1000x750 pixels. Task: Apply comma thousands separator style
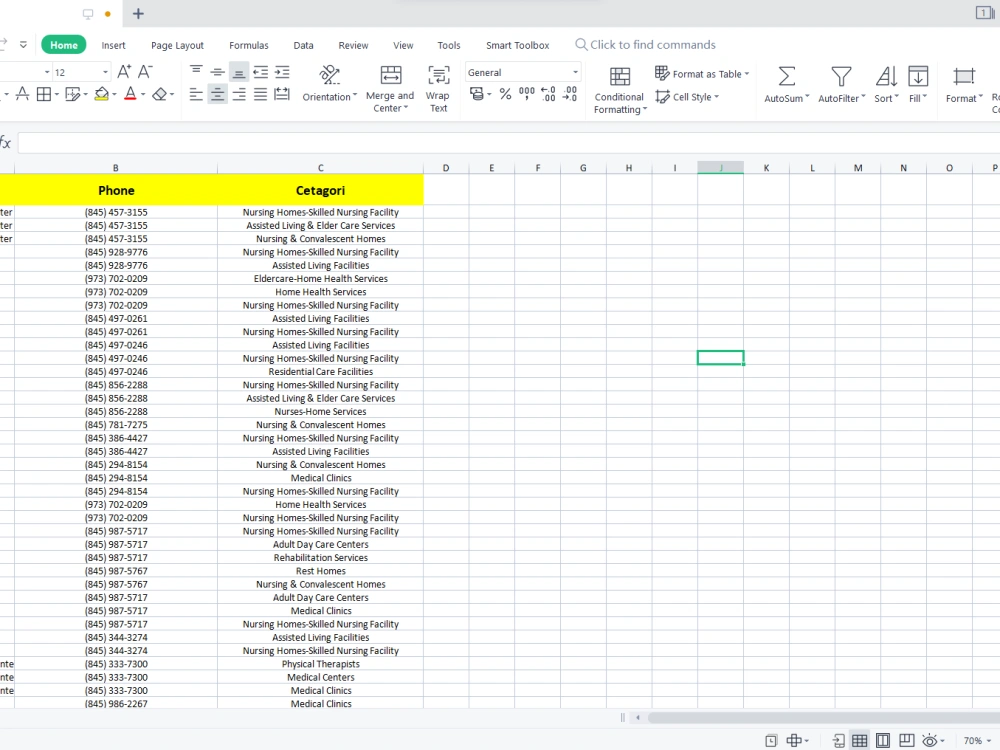pyautogui.click(x=527, y=94)
